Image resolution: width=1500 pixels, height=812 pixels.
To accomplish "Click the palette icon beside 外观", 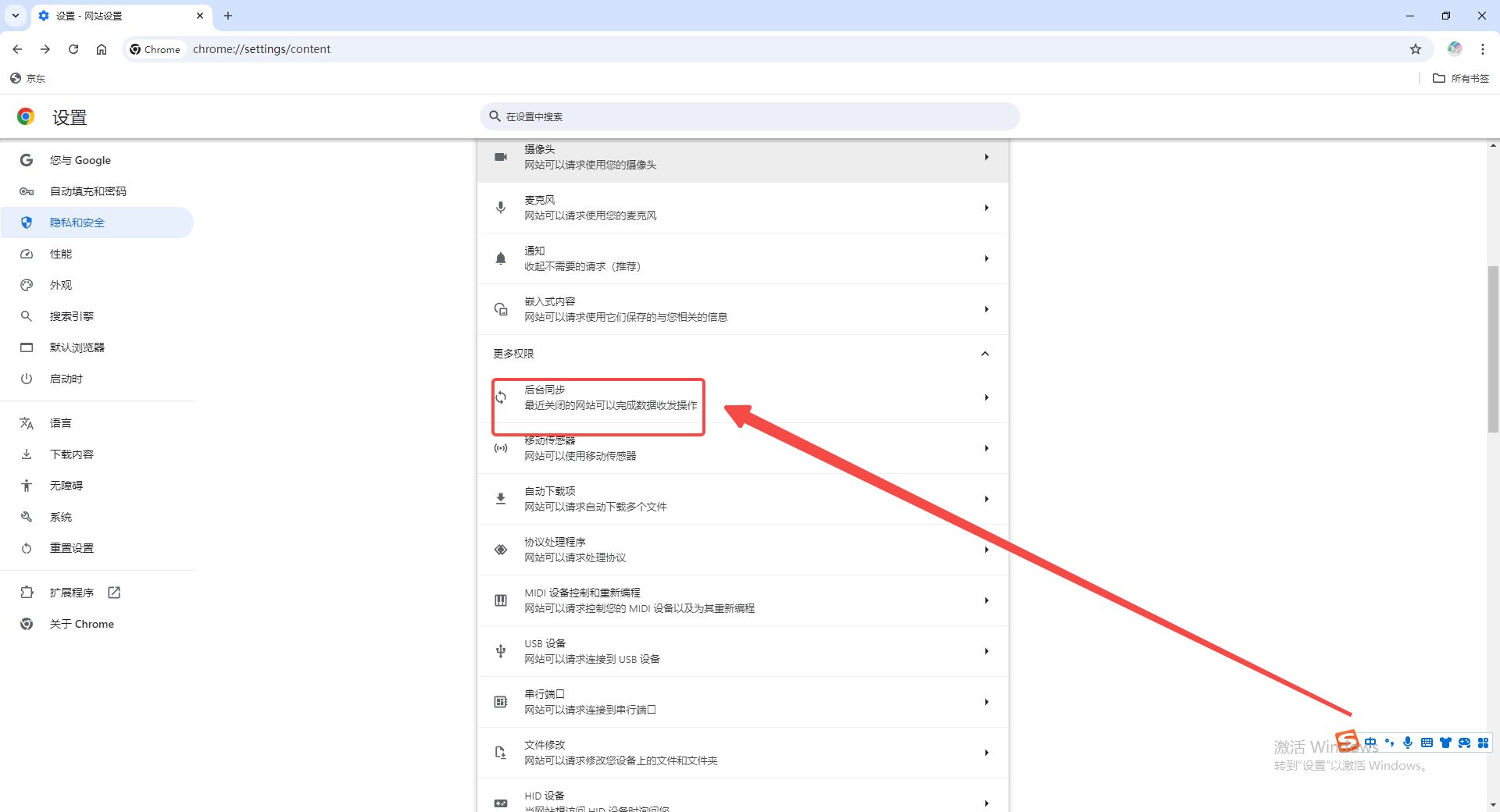I will [x=27, y=285].
